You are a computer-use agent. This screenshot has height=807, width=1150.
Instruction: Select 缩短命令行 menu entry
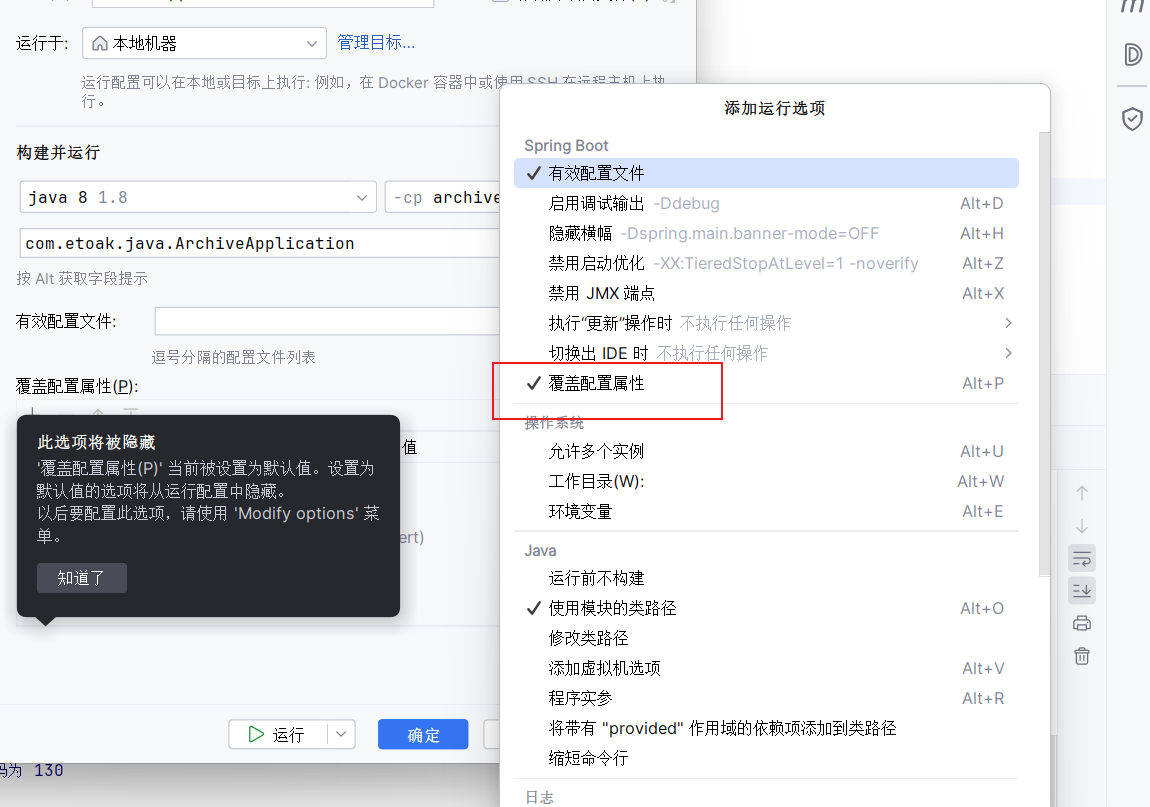point(766,758)
